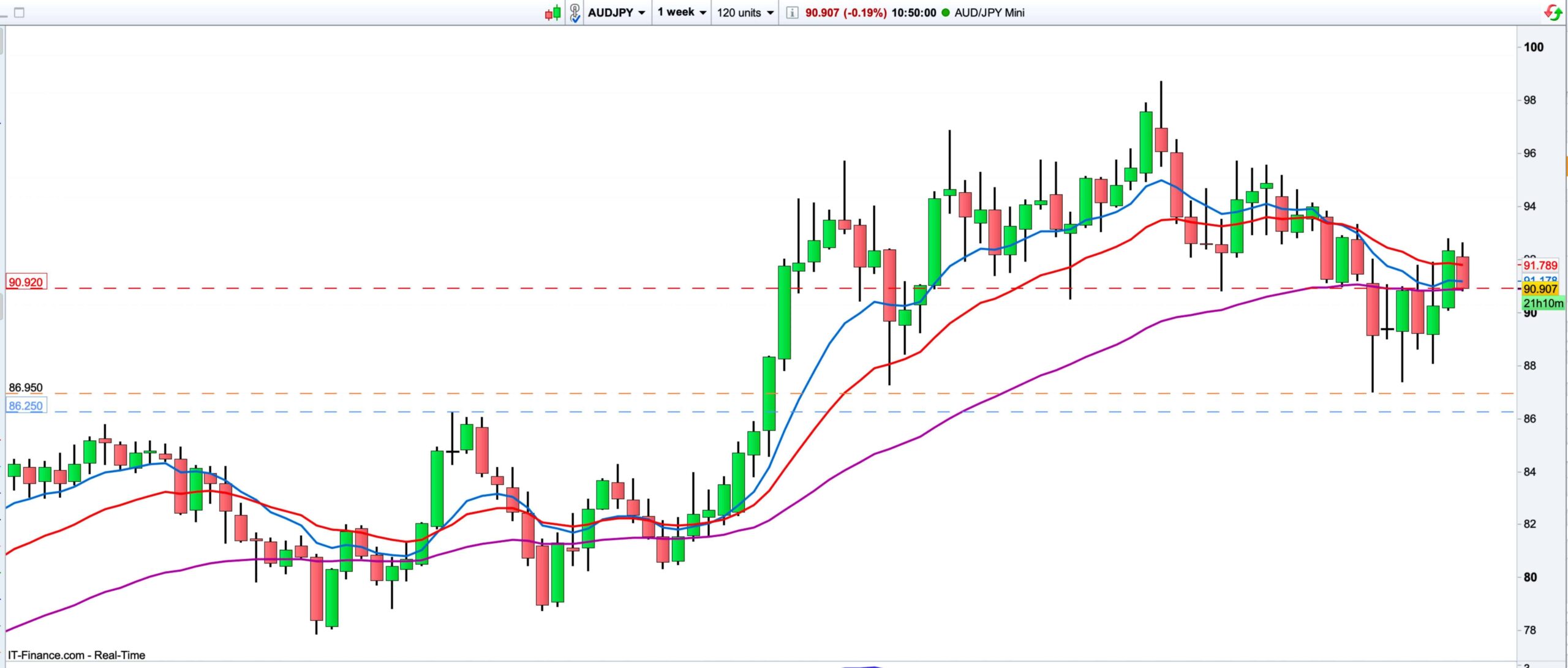
Task: Open the AUDJPY instrument dropdown
Action: point(616,13)
